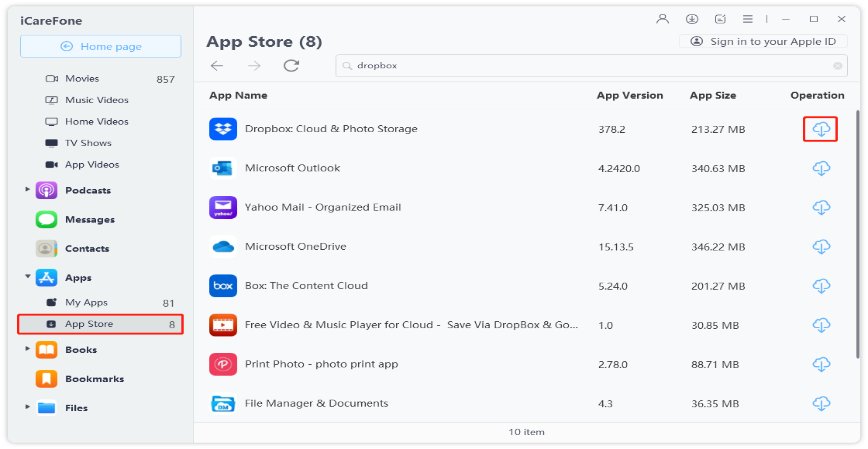868x449 pixels.
Task: Click the Home page button
Action: 101,47
